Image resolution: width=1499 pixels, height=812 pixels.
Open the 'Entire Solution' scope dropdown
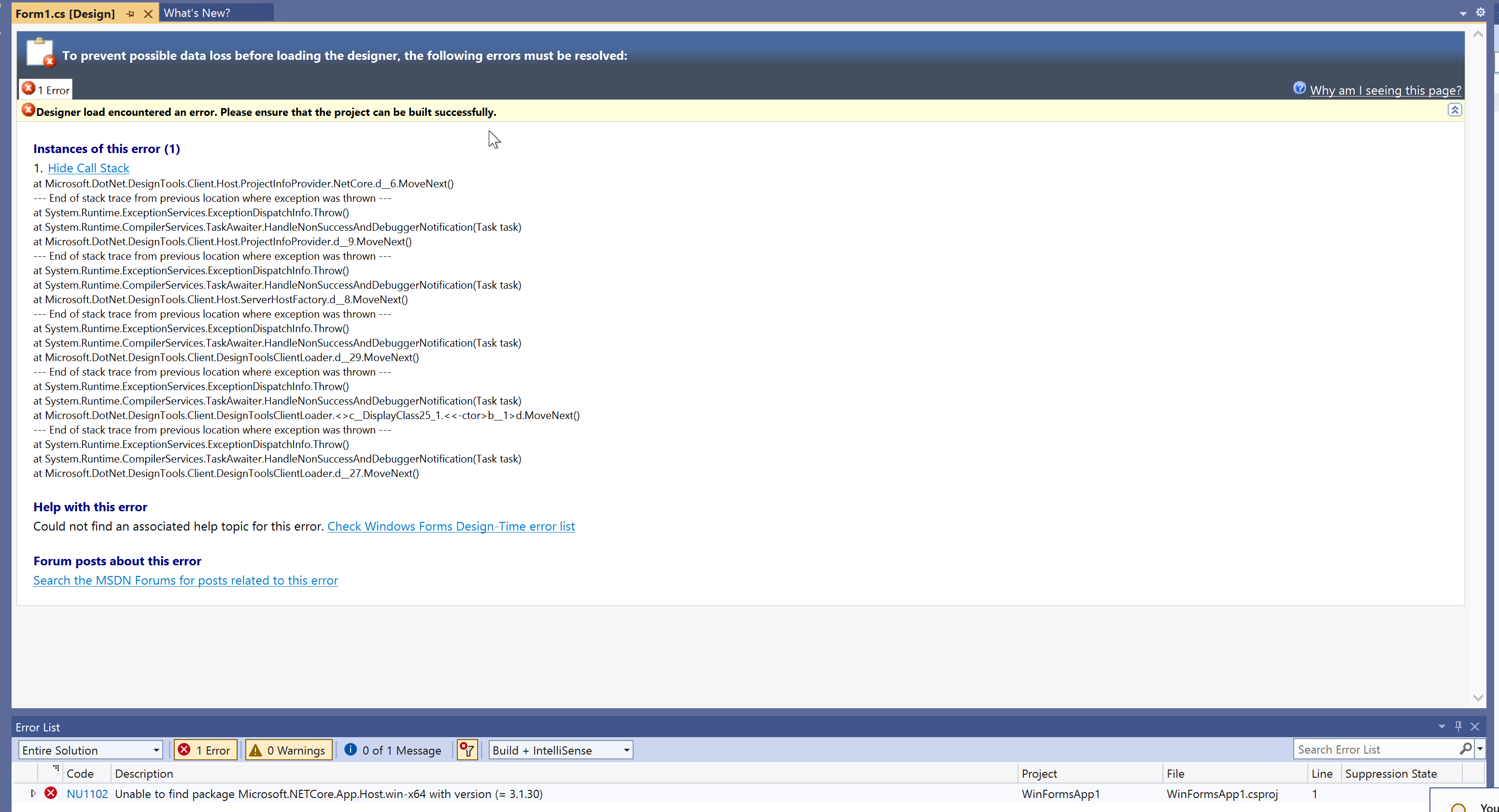(x=156, y=750)
